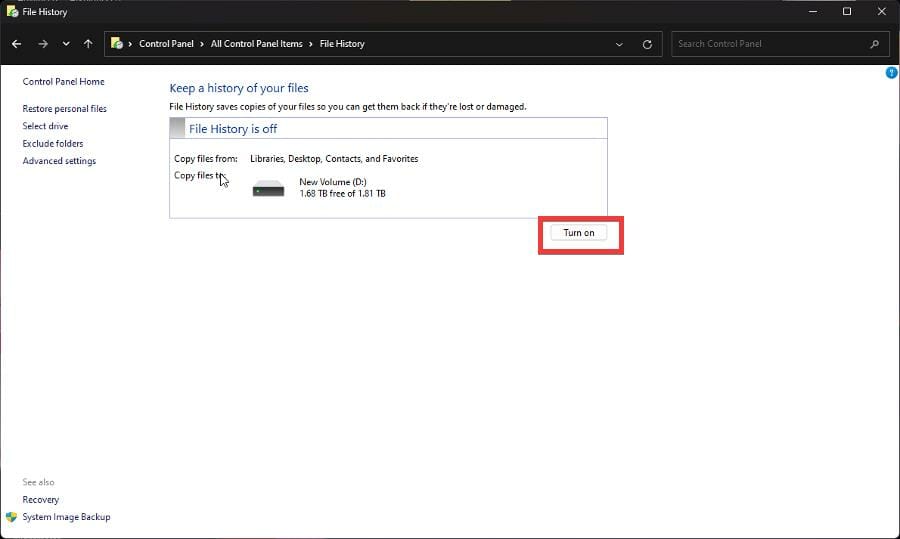The image size is (900, 539).
Task: Open recent locations dropdown arrow
Action: (66, 44)
